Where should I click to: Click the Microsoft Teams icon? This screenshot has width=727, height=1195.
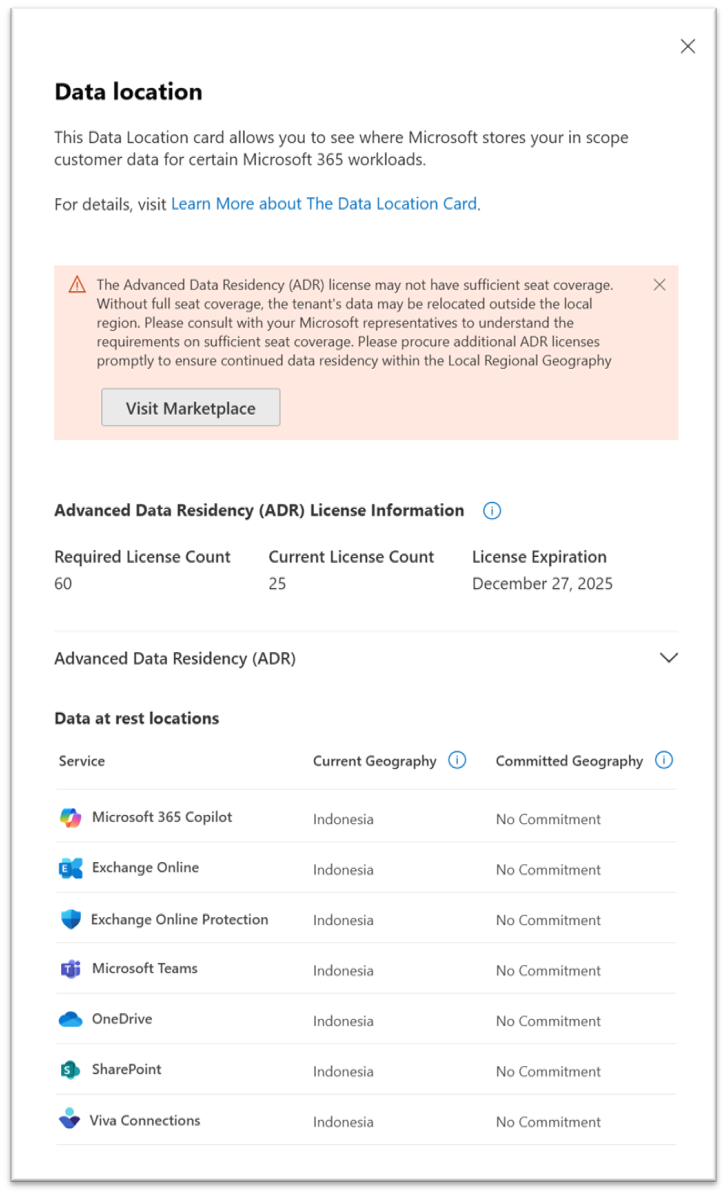[x=71, y=969]
